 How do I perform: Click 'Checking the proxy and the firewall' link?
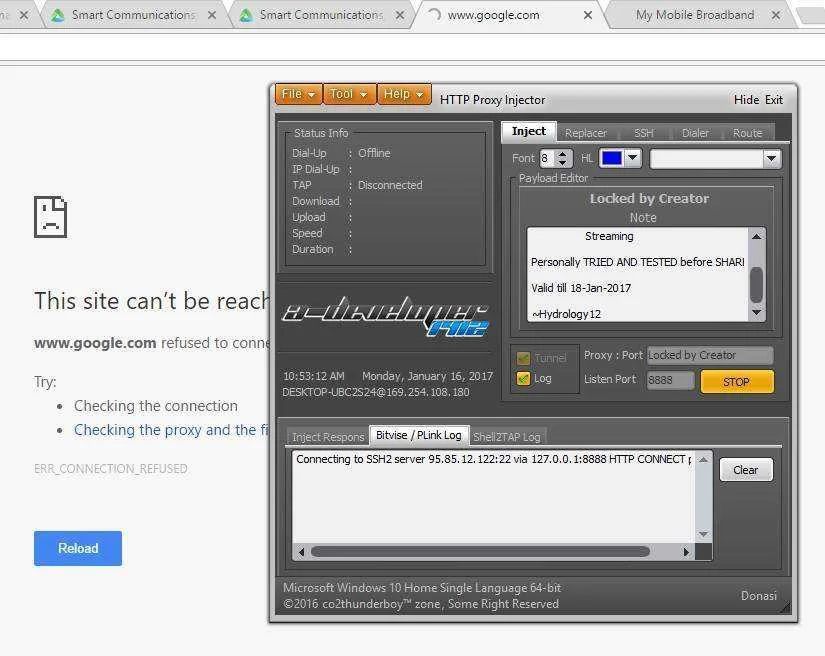click(x=172, y=430)
